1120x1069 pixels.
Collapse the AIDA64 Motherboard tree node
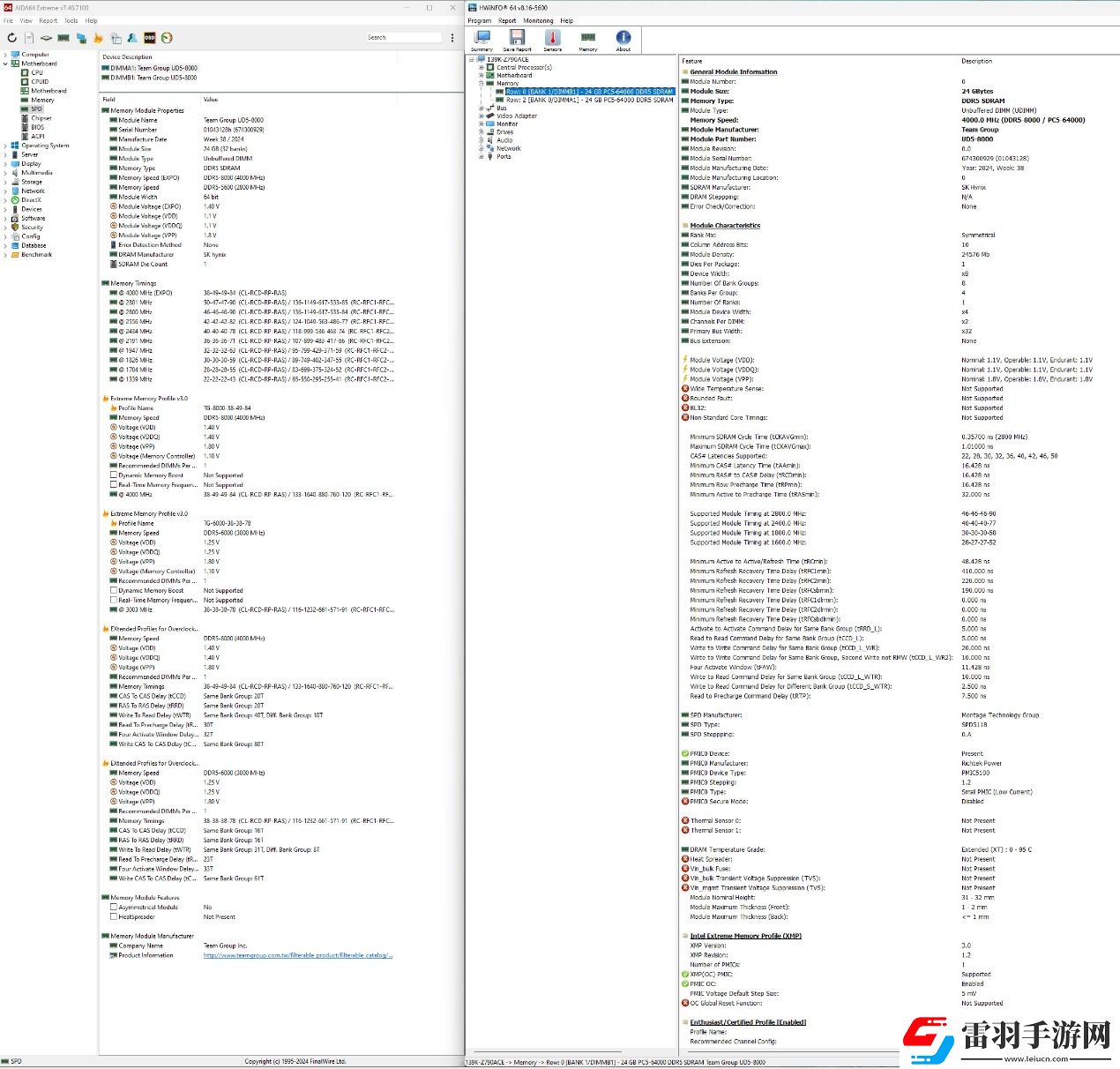tap(5, 64)
